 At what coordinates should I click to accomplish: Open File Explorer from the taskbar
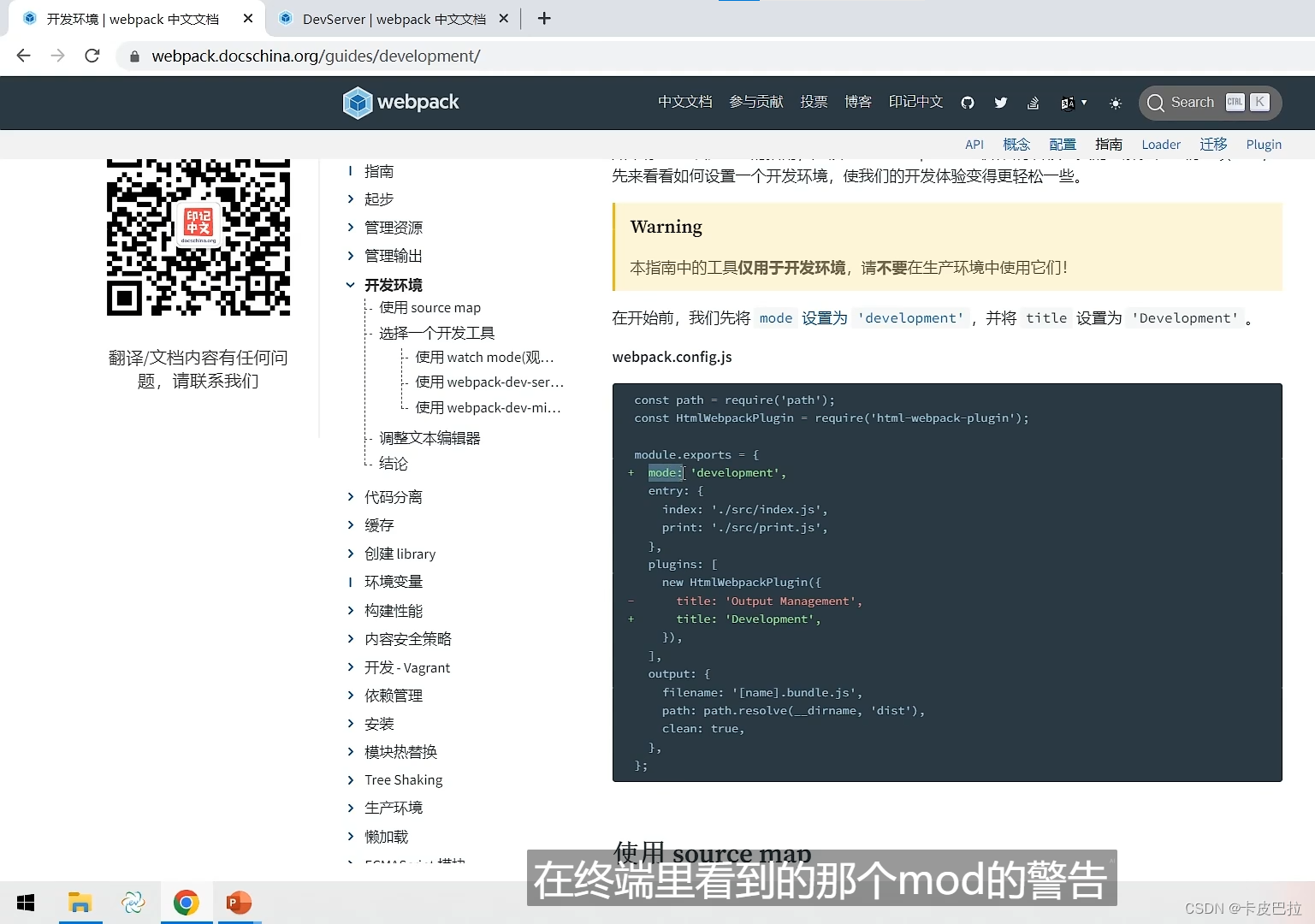(80, 903)
